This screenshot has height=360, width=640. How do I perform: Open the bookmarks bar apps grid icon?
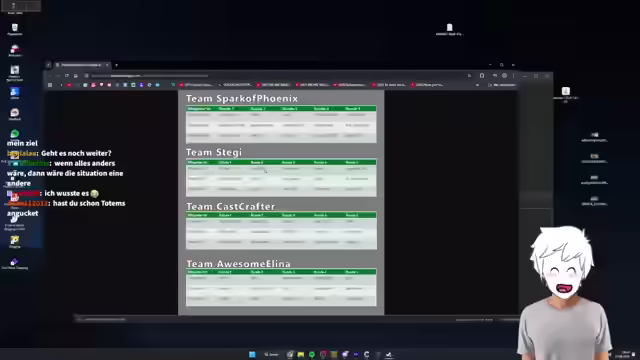coord(50,85)
